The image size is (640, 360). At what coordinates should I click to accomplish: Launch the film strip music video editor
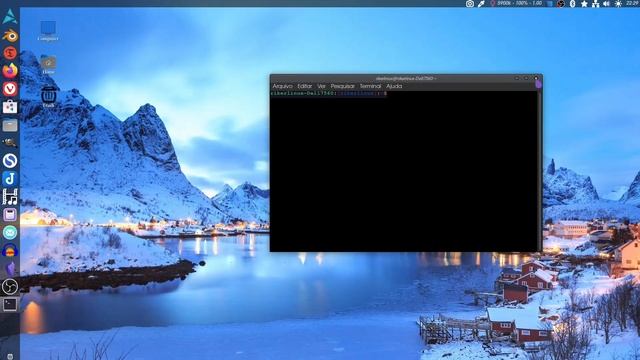coord(10,197)
